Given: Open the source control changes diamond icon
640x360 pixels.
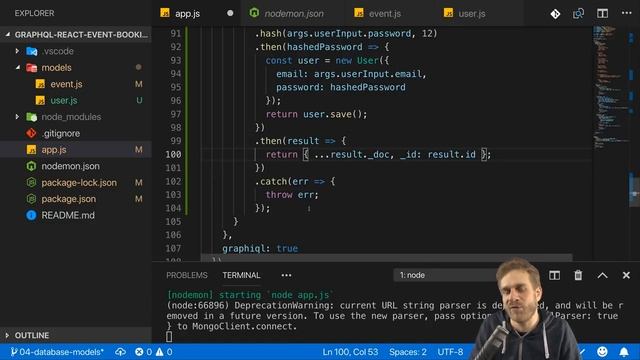Looking at the screenshot, I should coord(555,14).
